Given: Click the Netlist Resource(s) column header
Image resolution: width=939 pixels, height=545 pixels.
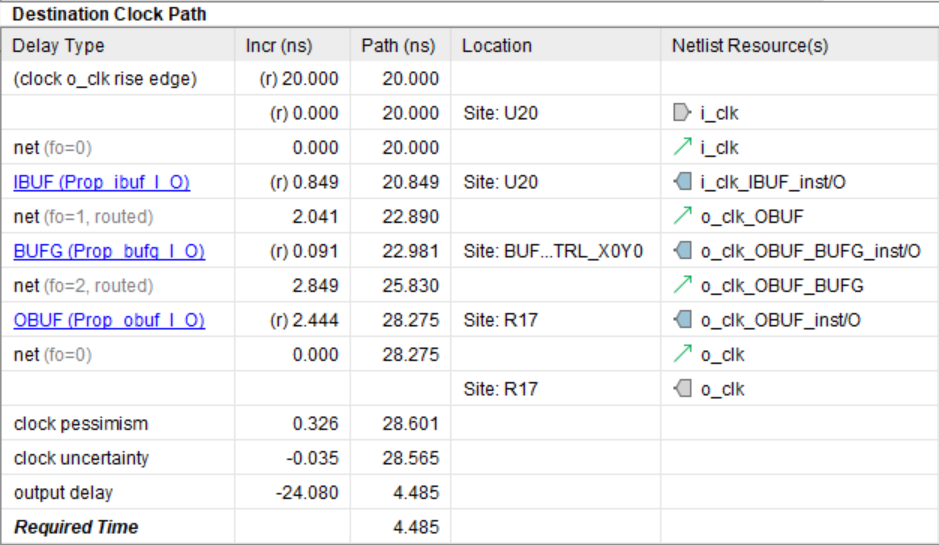Looking at the screenshot, I should [x=749, y=46].
